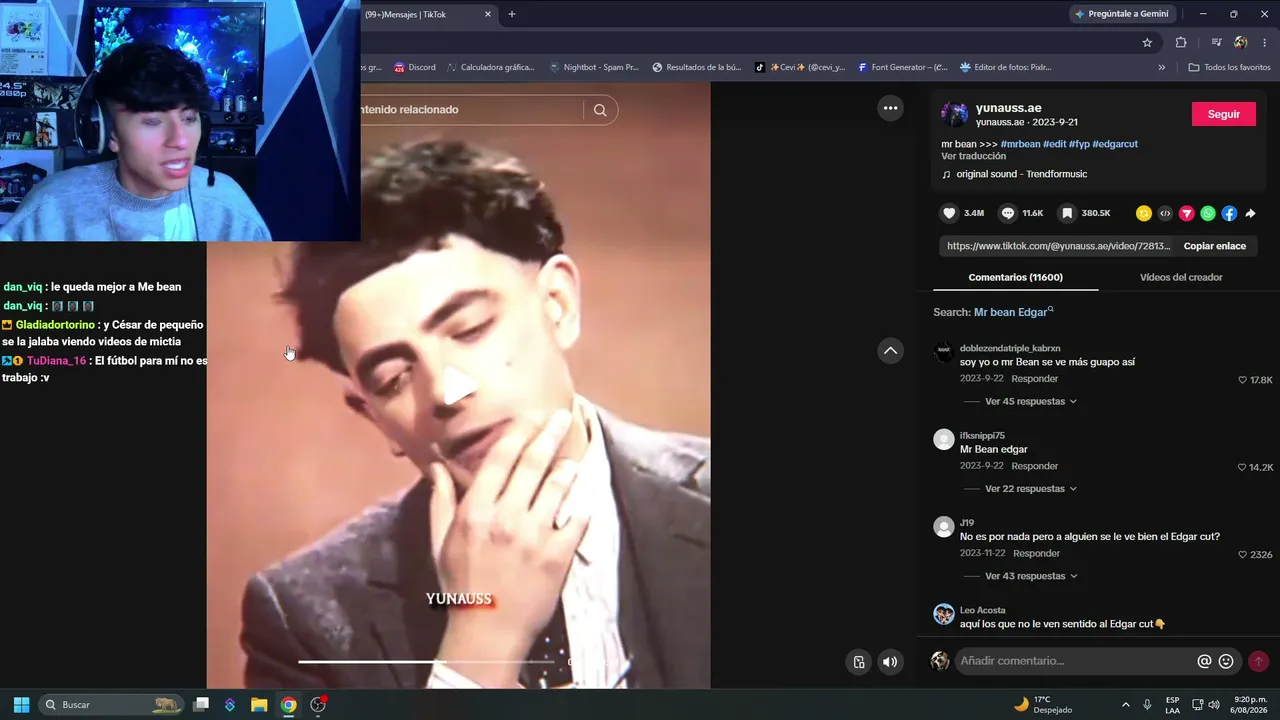Screen dimensions: 1280x720
Task: Open the Chrome extensions puzzle icon
Action: click(1181, 42)
